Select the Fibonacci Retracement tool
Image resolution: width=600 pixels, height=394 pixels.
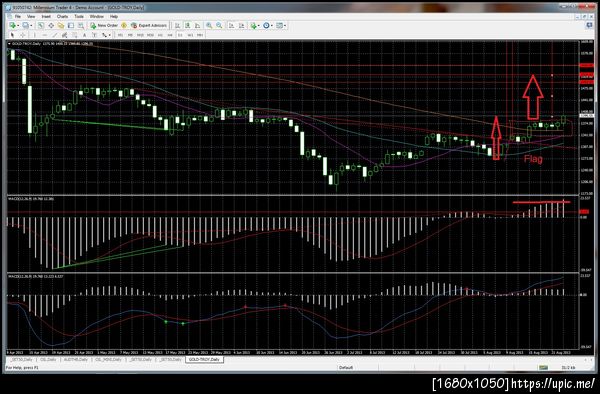click(75, 35)
